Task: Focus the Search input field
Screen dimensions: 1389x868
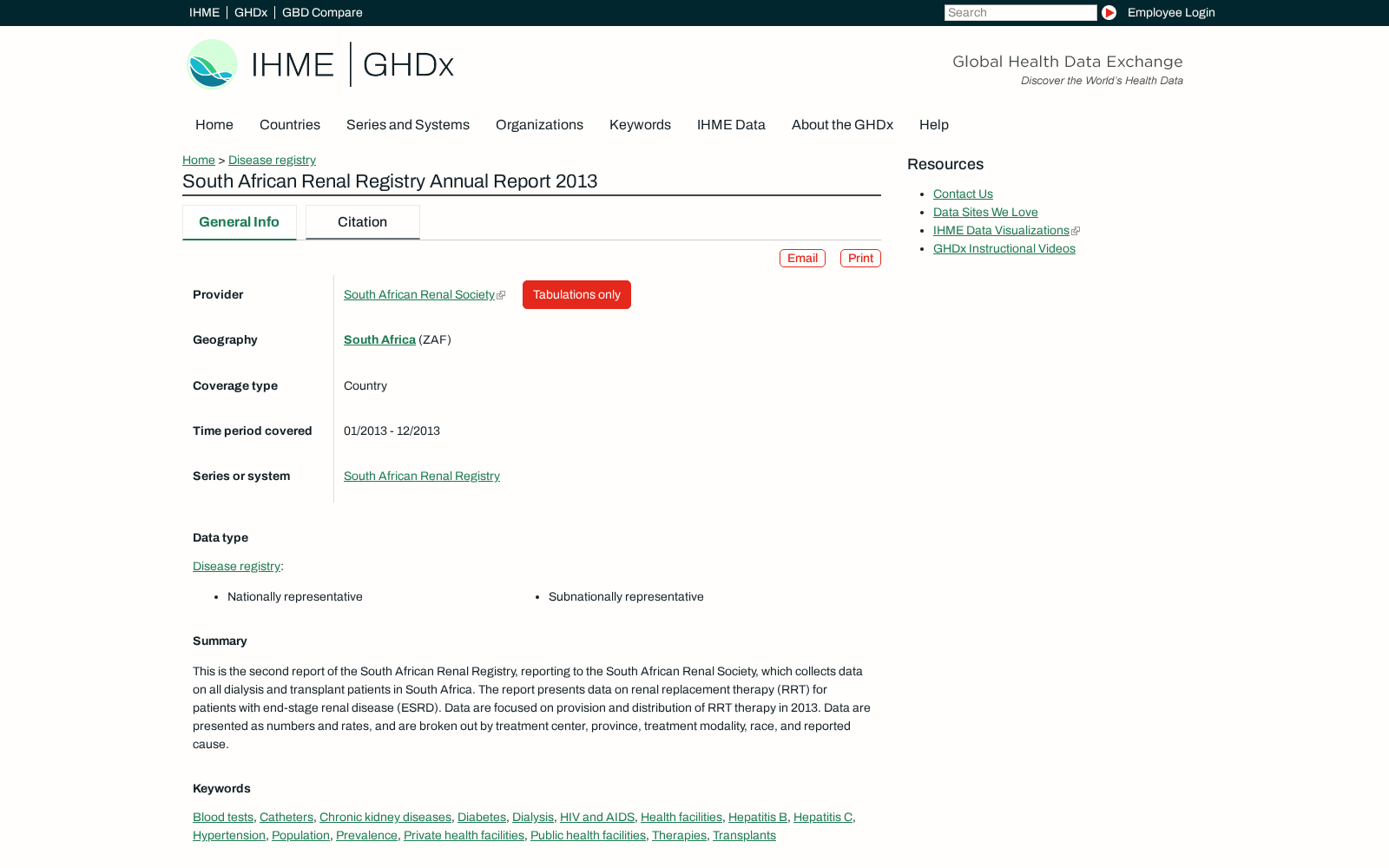Action: pos(1021,12)
